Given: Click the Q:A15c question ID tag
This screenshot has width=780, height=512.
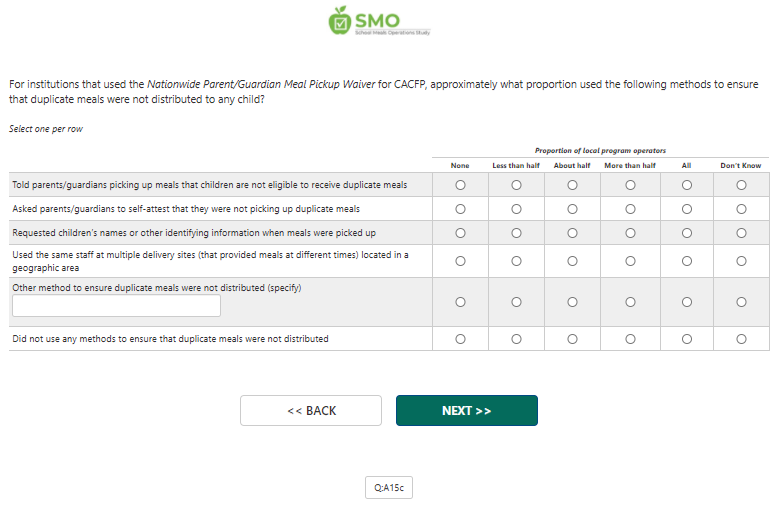Looking at the screenshot, I should pyautogui.click(x=388, y=488).
